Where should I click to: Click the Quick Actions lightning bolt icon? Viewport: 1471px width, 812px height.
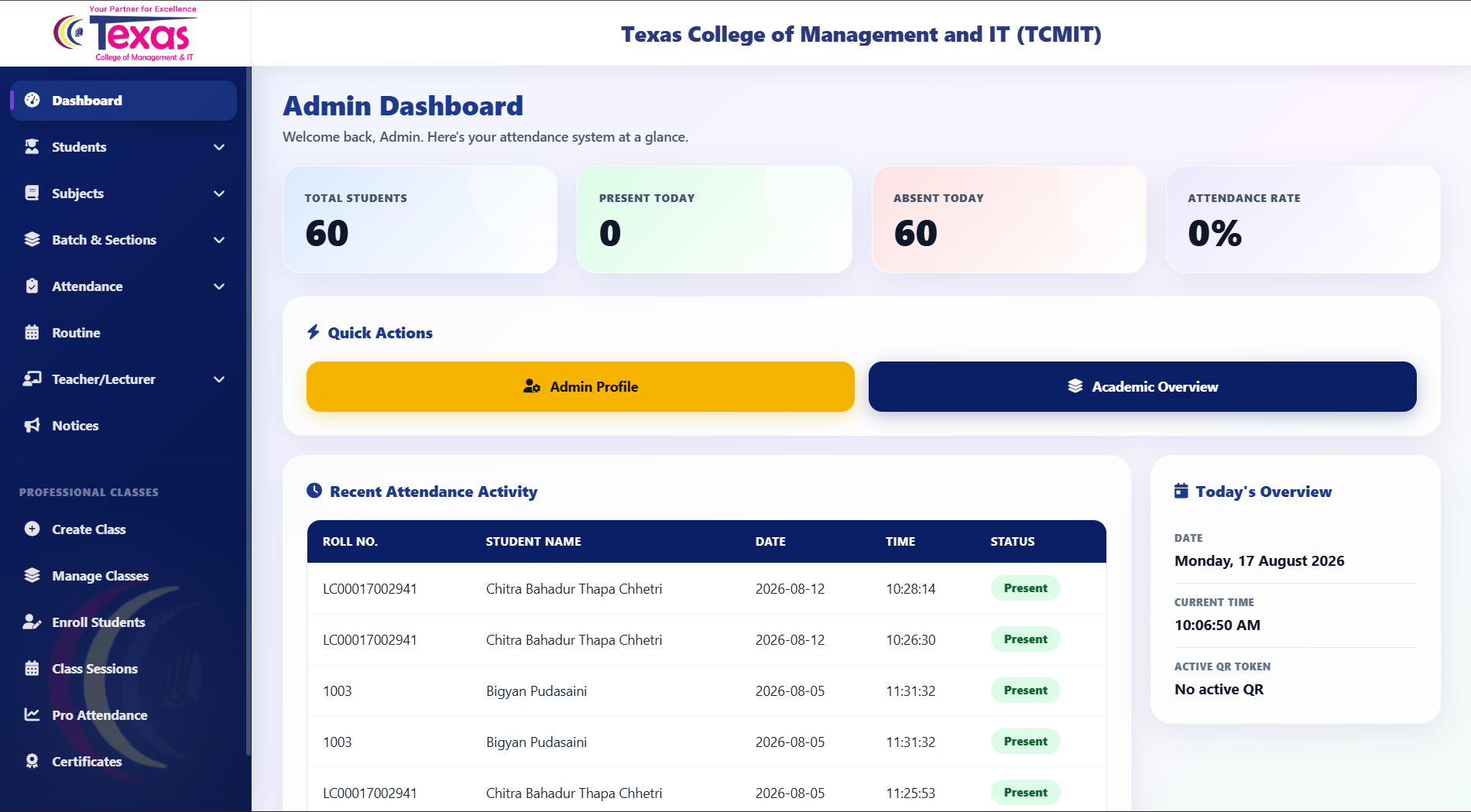314,332
